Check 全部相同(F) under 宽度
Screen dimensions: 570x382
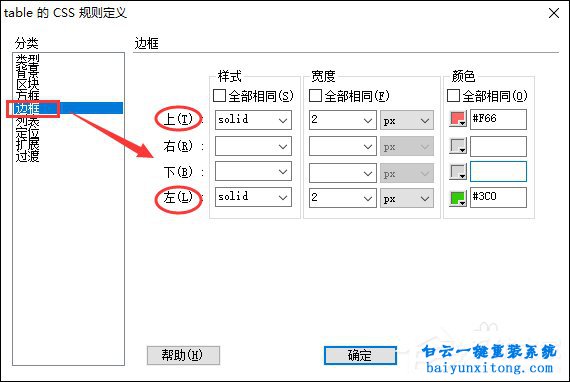pyautogui.click(x=315, y=96)
